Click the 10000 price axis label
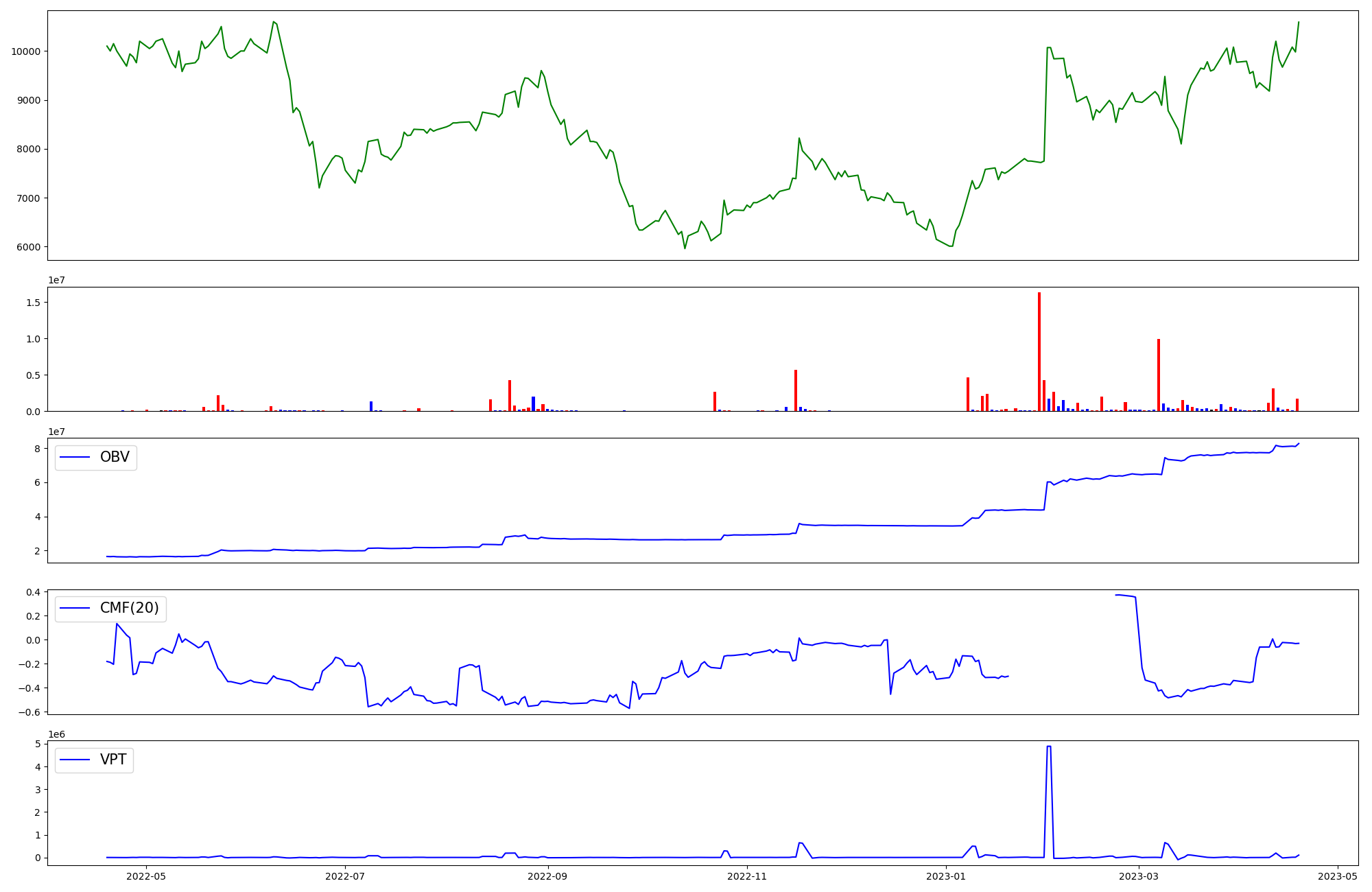Screen dimensions: 1372x892 click(x=26, y=51)
